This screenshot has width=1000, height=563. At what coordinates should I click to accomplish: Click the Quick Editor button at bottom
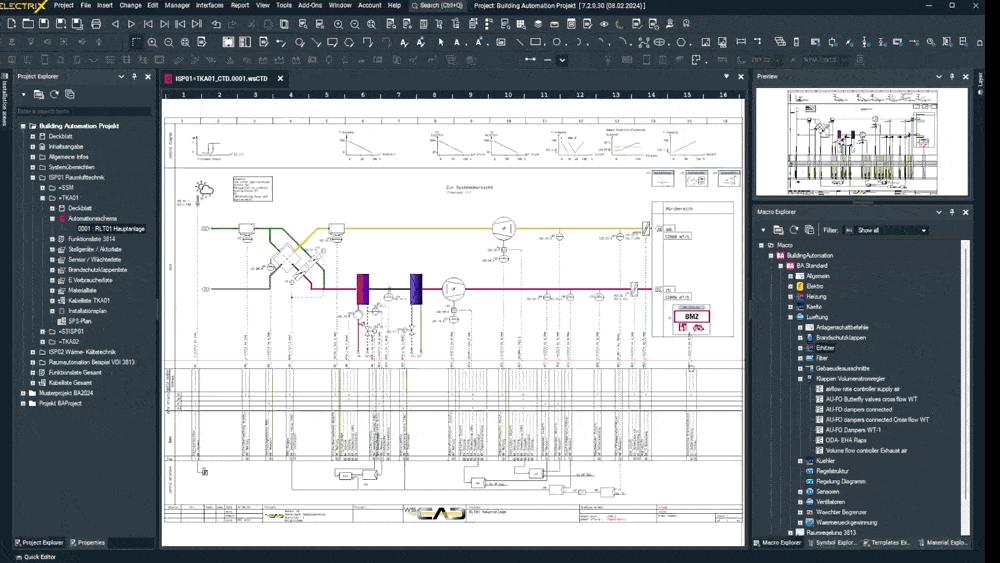pyautogui.click(x=36, y=557)
